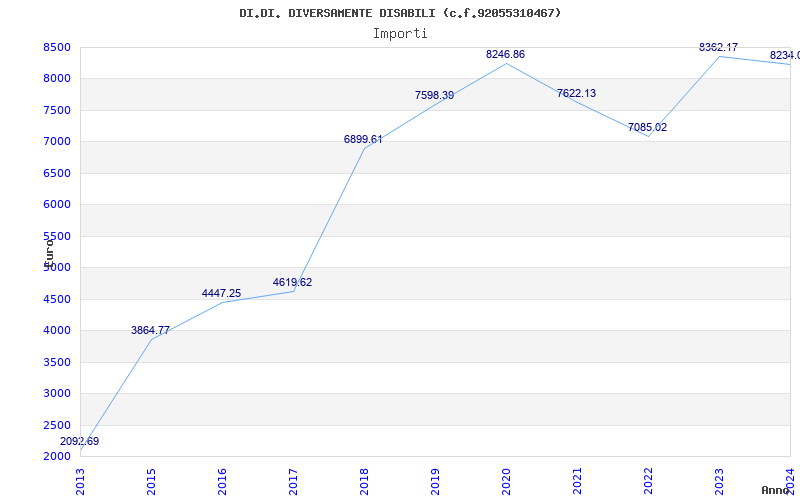Select the 4619.62 data label

pyautogui.click(x=292, y=282)
